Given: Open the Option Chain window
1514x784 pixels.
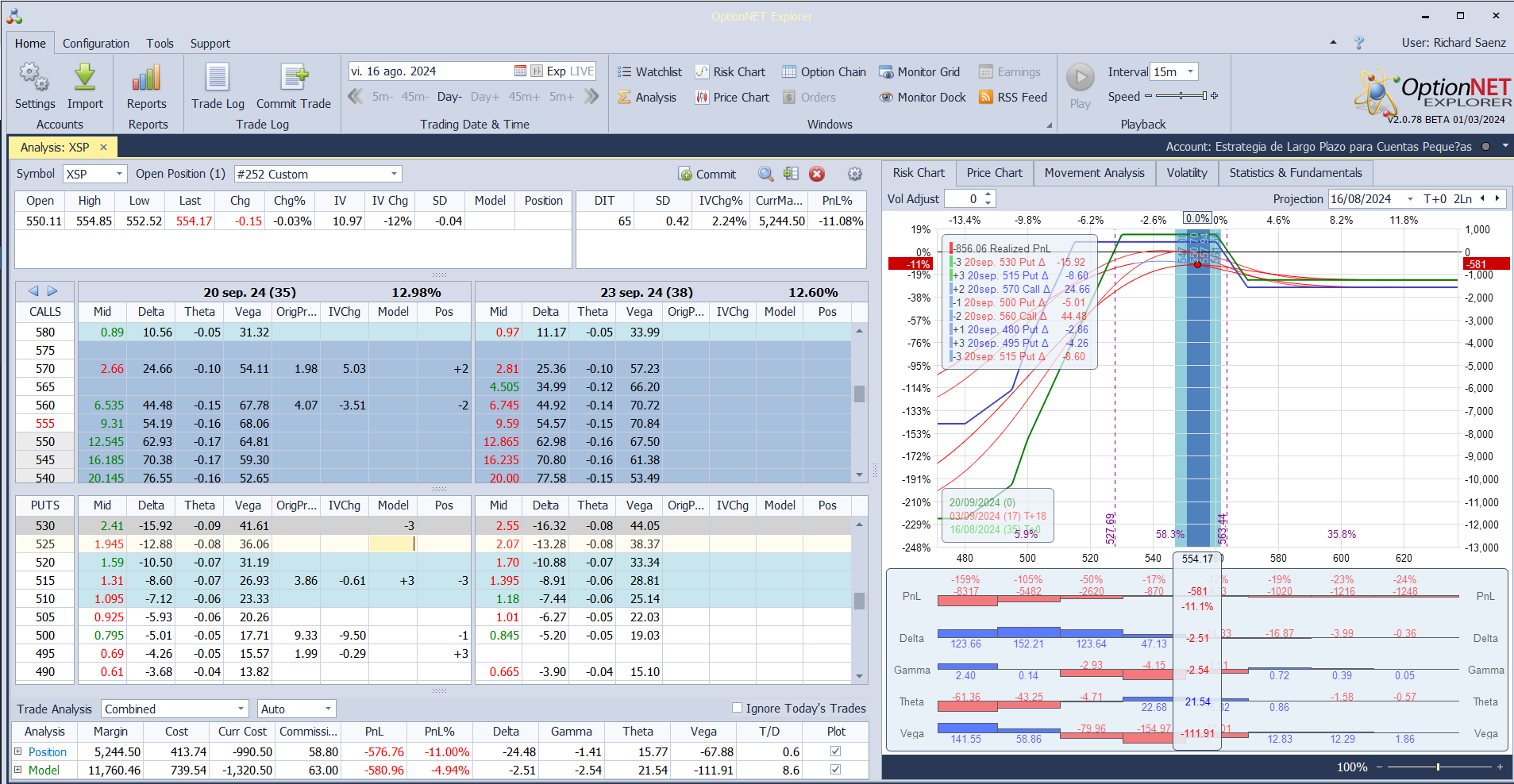Looking at the screenshot, I should [x=824, y=72].
